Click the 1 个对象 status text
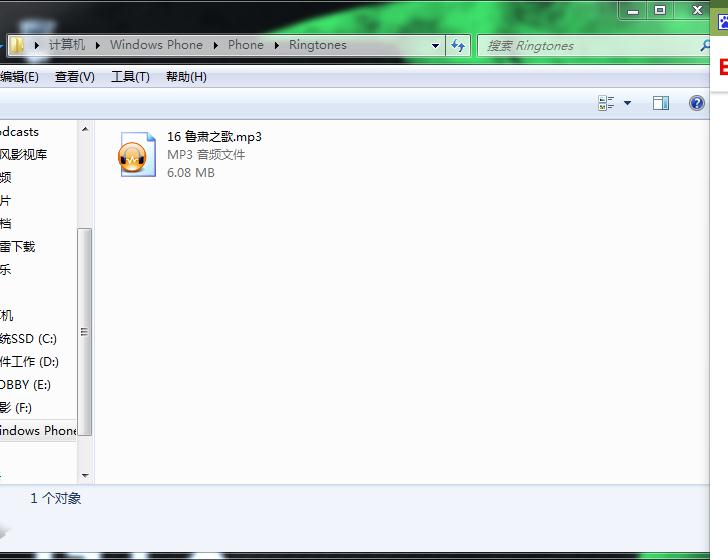This screenshot has height=560, width=728. (56, 498)
